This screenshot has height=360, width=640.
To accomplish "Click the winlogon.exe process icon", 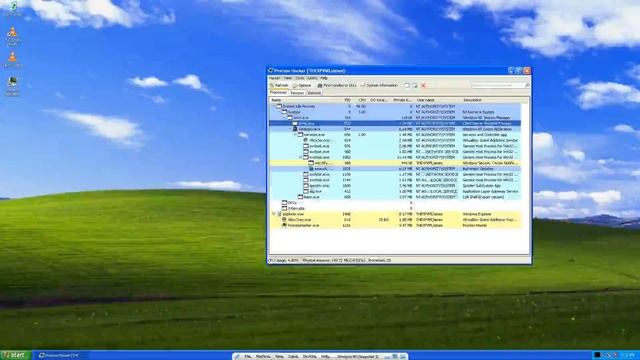I will (x=295, y=129).
